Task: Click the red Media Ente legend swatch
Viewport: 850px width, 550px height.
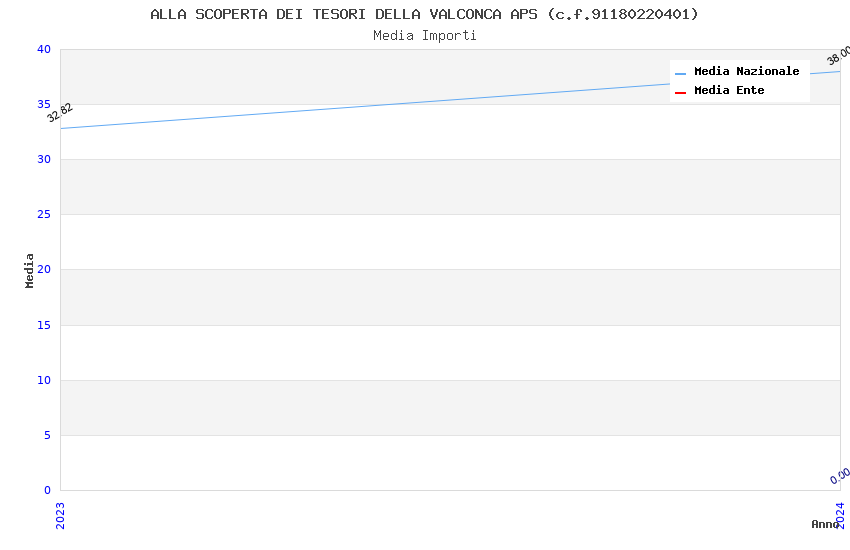Action: pyautogui.click(x=680, y=93)
